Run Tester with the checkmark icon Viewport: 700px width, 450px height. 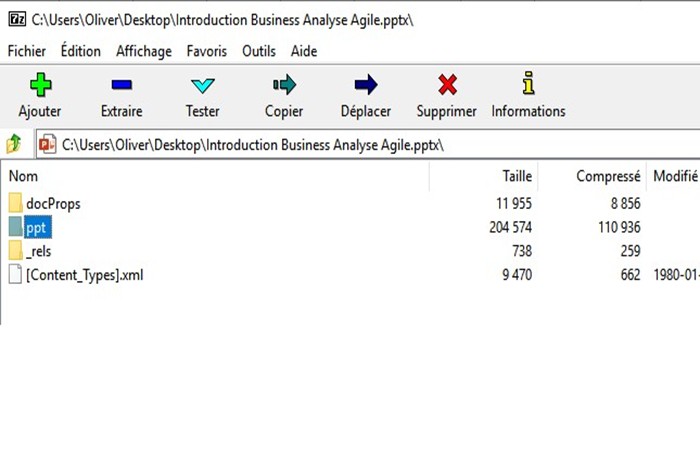pyautogui.click(x=203, y=85)
